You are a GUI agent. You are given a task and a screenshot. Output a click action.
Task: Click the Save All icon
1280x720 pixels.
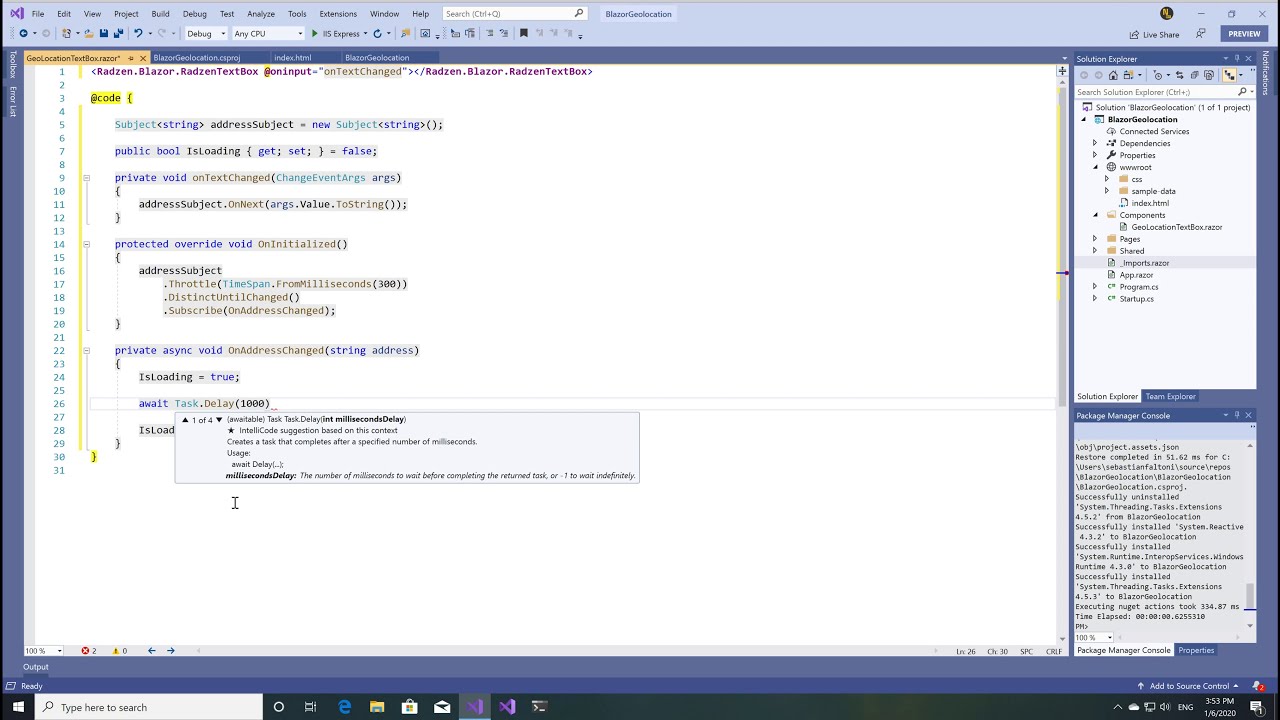point(119,33)
